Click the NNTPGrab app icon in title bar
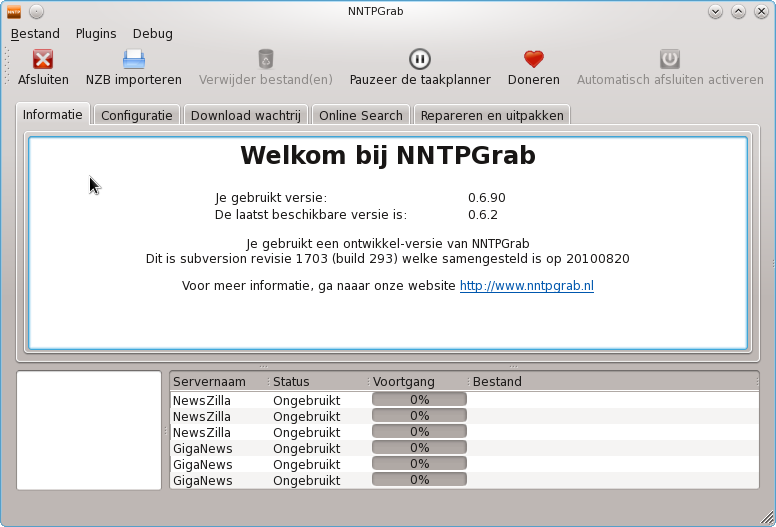Image resolution: width=776 pixels, height=527 pixels. pos(14,12)
